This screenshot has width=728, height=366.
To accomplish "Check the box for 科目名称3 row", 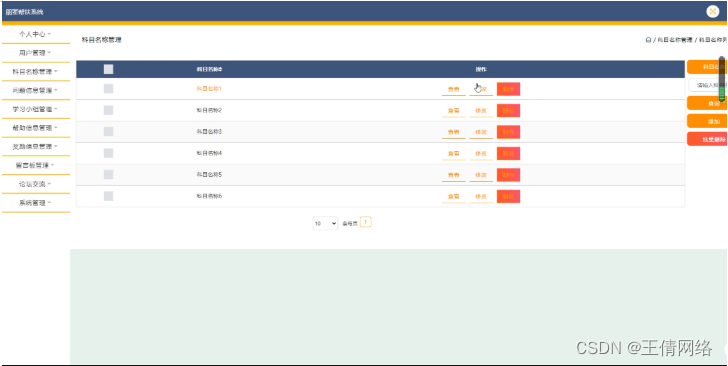I will pyautogui.click(x=108, y=131).
